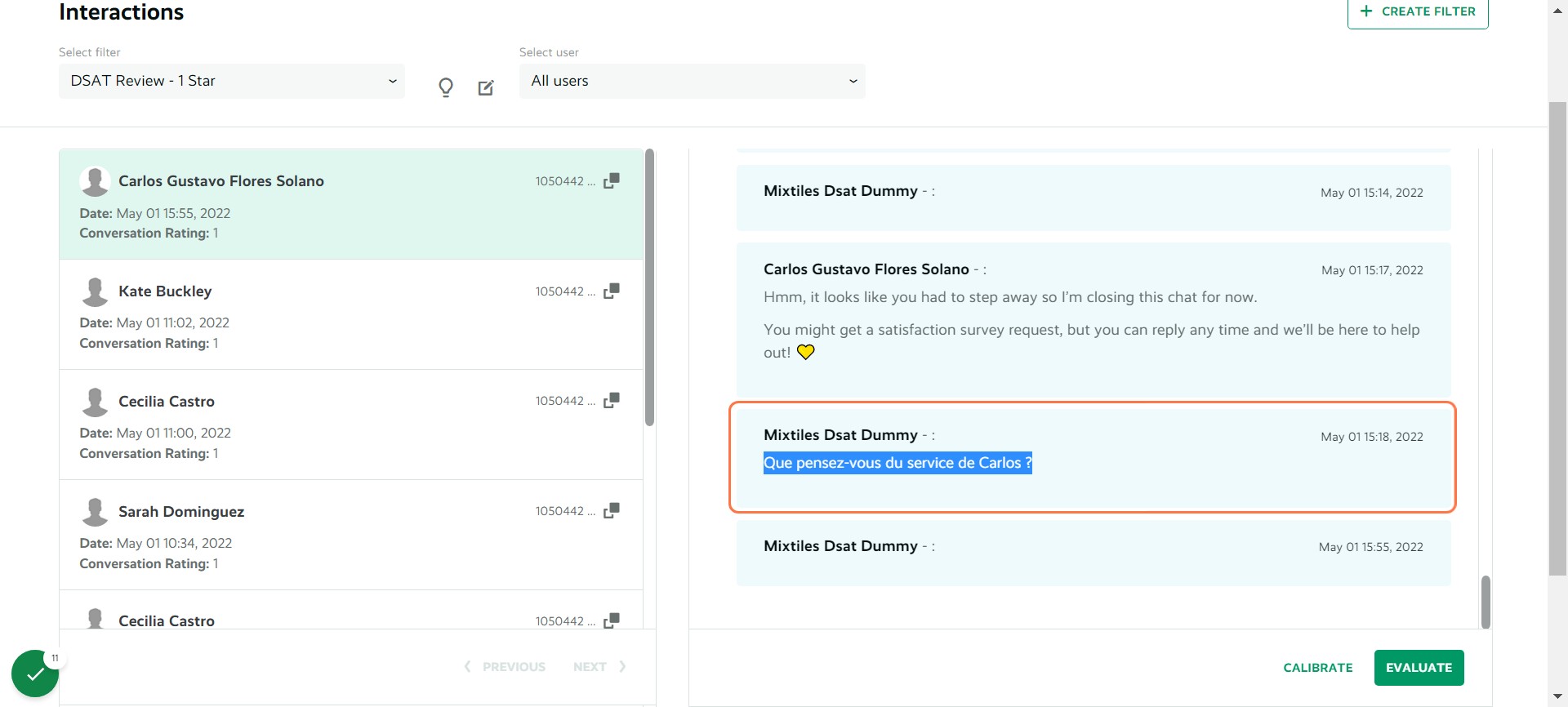Go to the Previous page of interactions
Image resolution: width=1568 pixels, height=707 pixels.
point(505,667)
